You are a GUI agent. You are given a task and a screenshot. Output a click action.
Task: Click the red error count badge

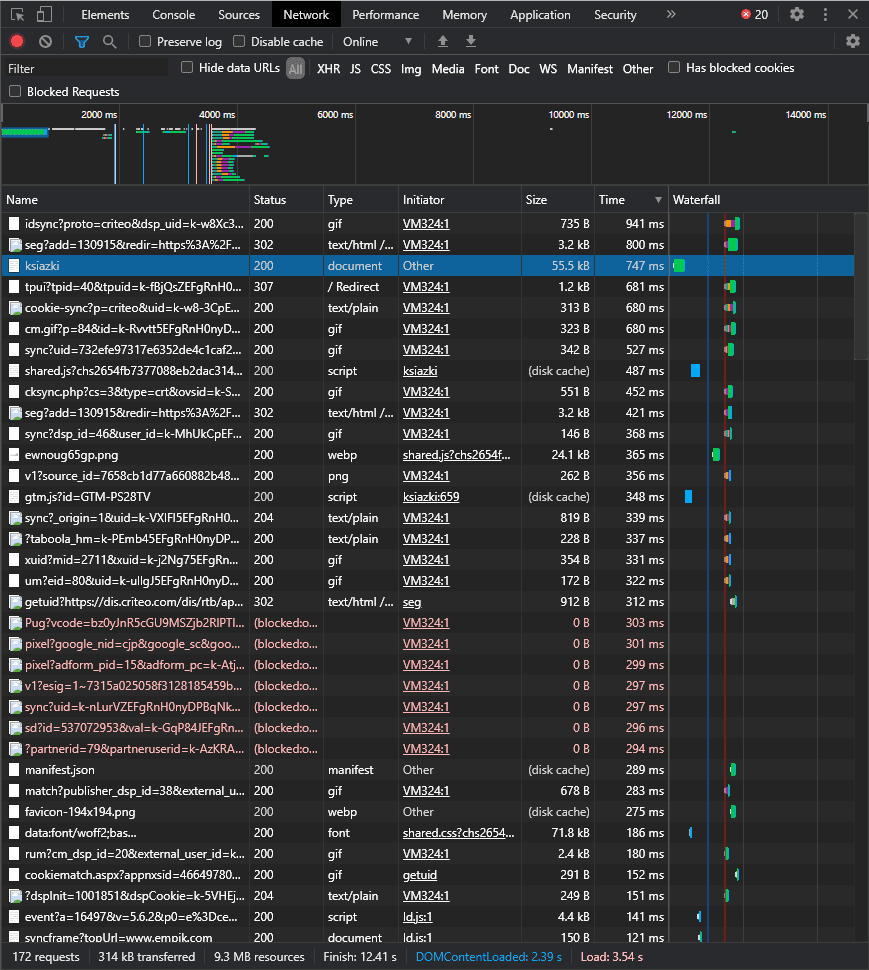tap(755, 14)
